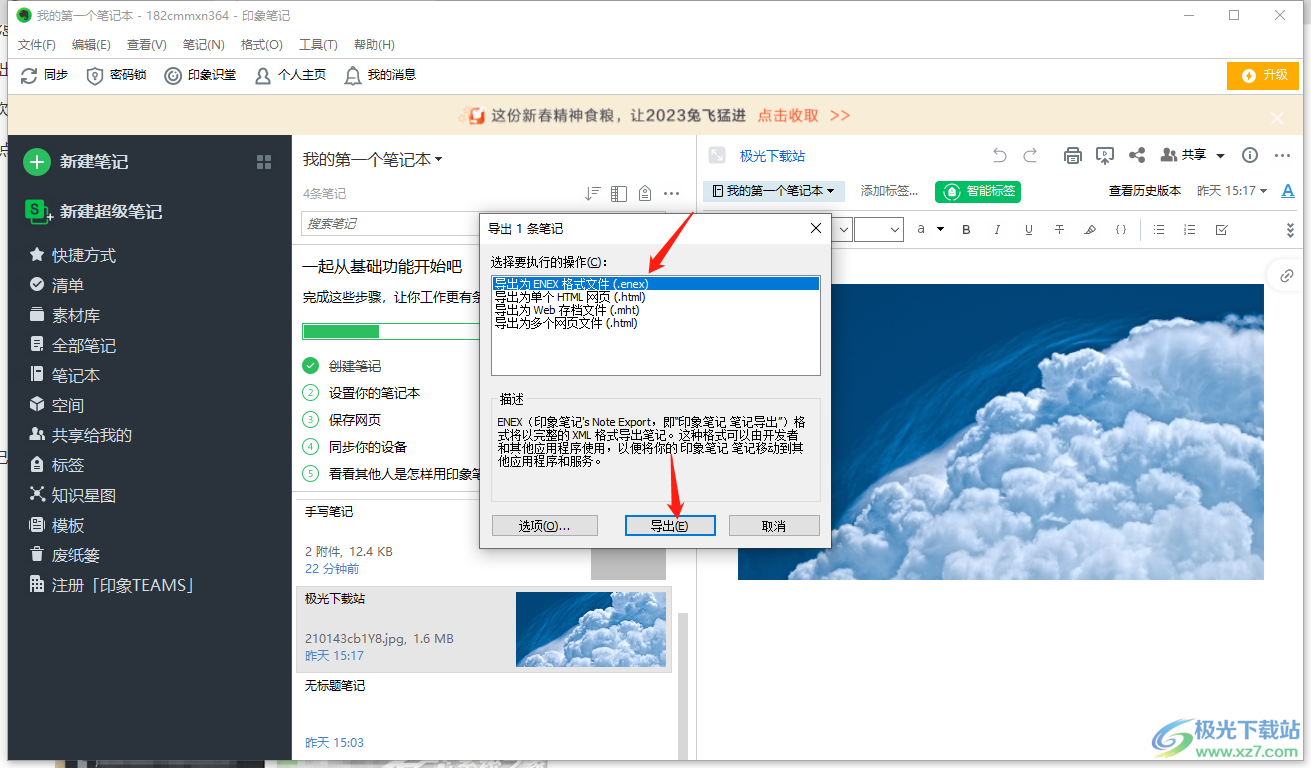The width and height of the screenshot is (1311, 768).
Task: Apply italic formatting
Action: 997,230
